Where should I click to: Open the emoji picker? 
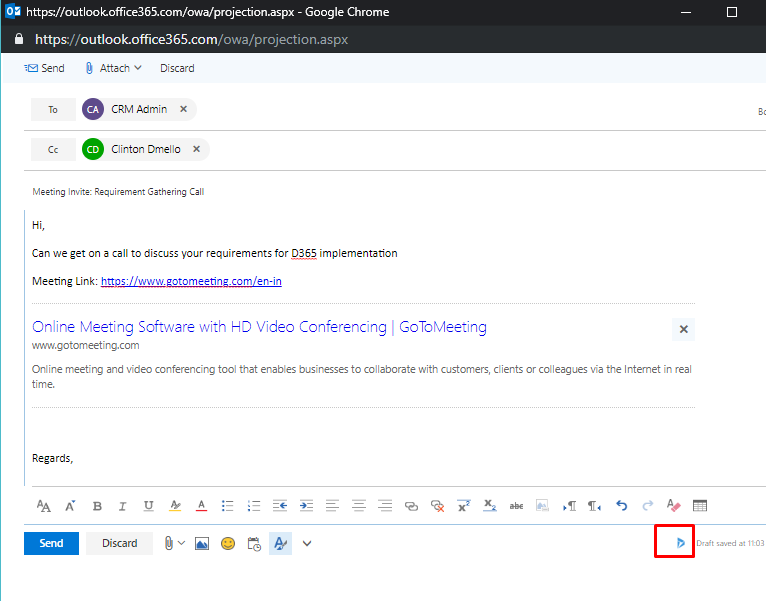[228, 543]
